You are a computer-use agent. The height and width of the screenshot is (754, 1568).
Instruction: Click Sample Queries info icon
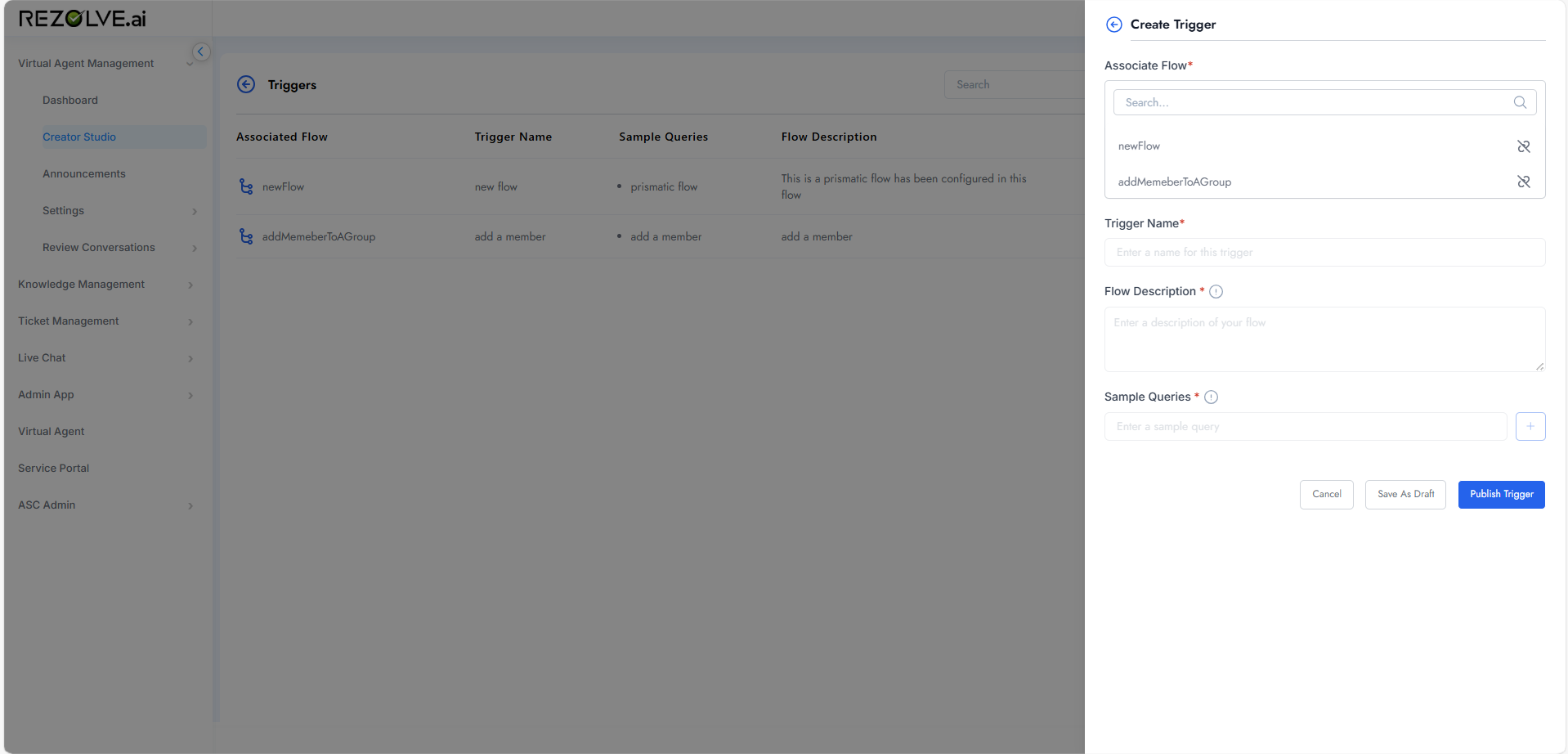point(1211,397)
